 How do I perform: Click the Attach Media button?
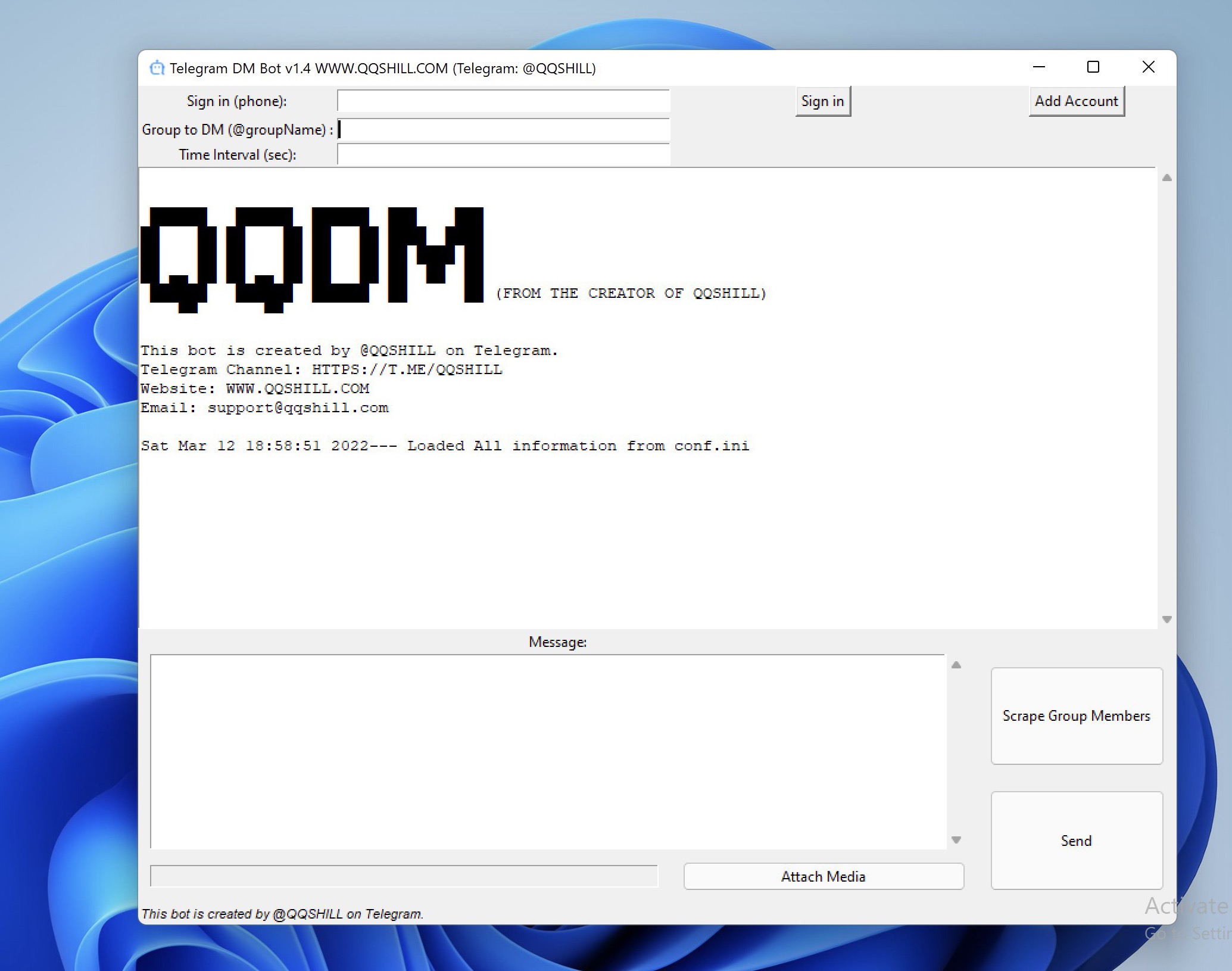click(x=824, y=876)
